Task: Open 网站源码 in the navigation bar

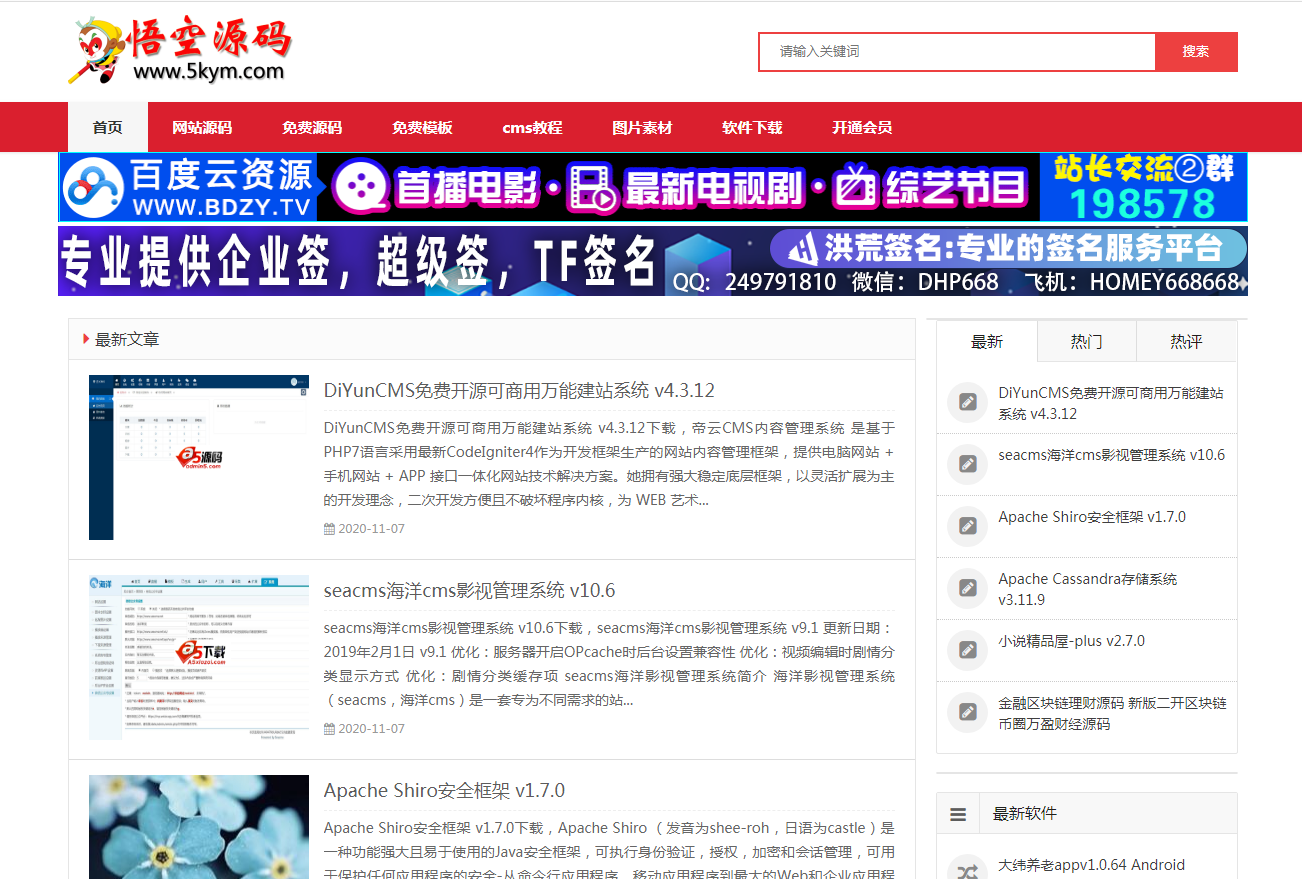Action: (x=202, y=128)
